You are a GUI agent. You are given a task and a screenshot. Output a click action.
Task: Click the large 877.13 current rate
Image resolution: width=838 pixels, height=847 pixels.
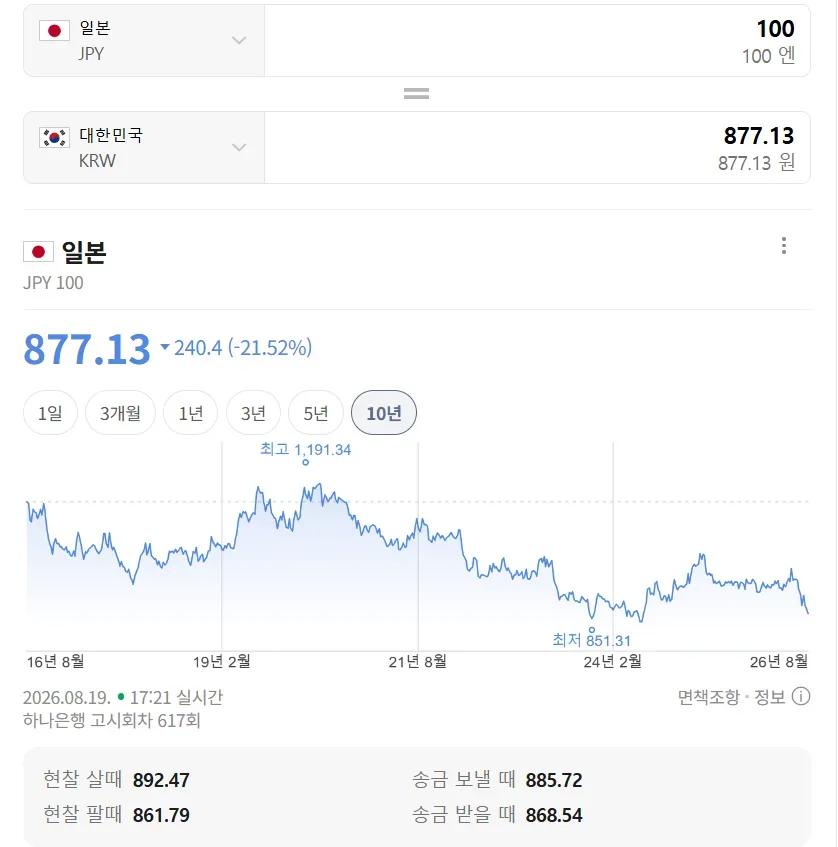tap(87, 349)
